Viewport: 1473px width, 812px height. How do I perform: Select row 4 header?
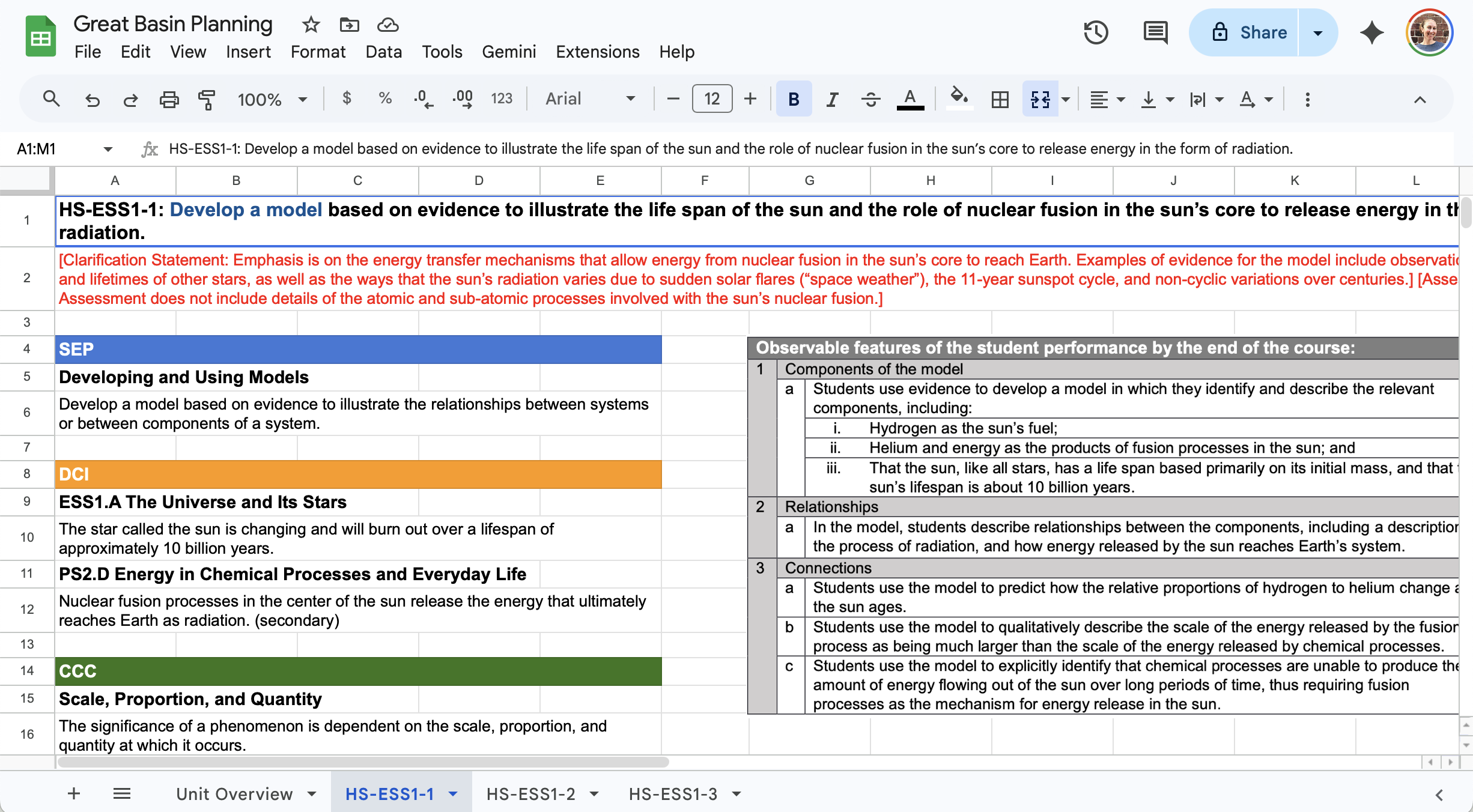[27, 349]
